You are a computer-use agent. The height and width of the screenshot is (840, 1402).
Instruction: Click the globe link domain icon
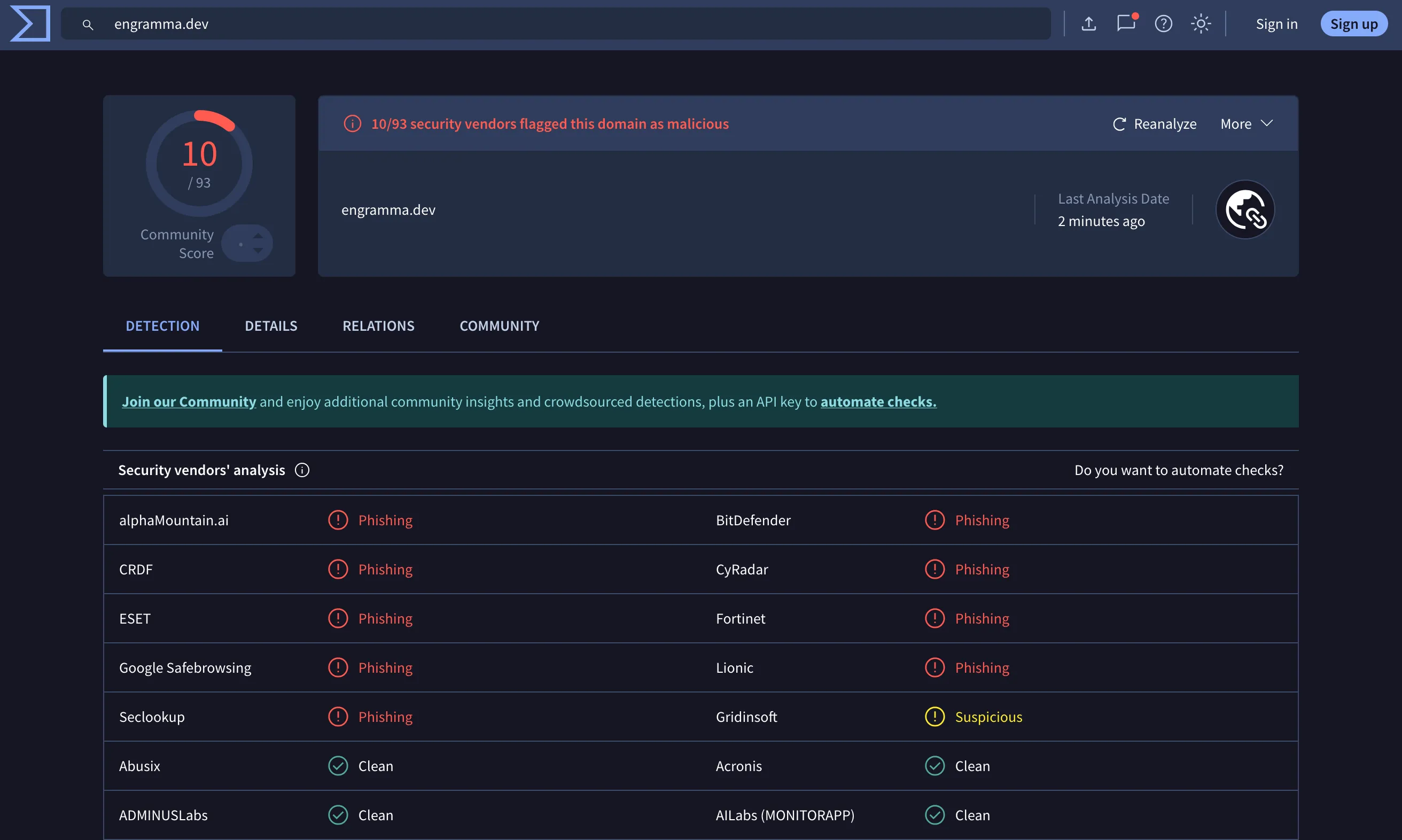pos(1245,209)
